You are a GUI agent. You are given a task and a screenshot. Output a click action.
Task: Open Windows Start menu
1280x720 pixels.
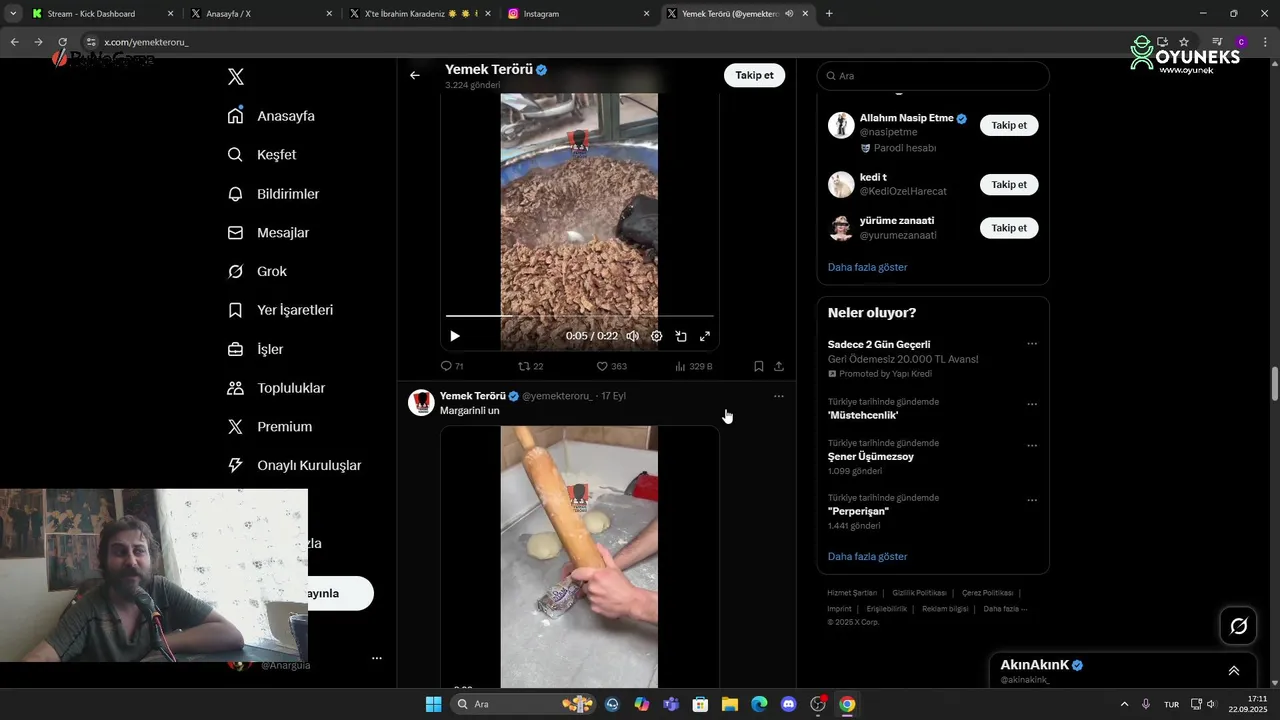(433, 704)
